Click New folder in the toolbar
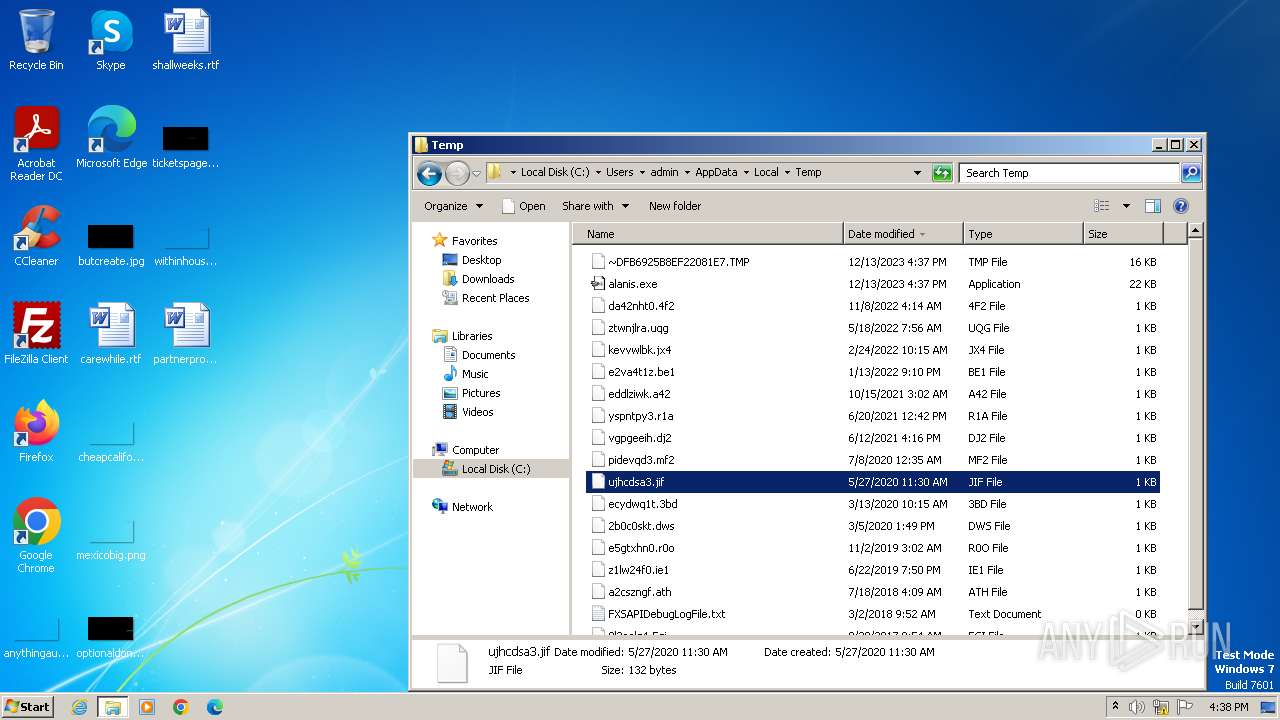Screen dimensions: 1280x720 (x=675, y=206)
